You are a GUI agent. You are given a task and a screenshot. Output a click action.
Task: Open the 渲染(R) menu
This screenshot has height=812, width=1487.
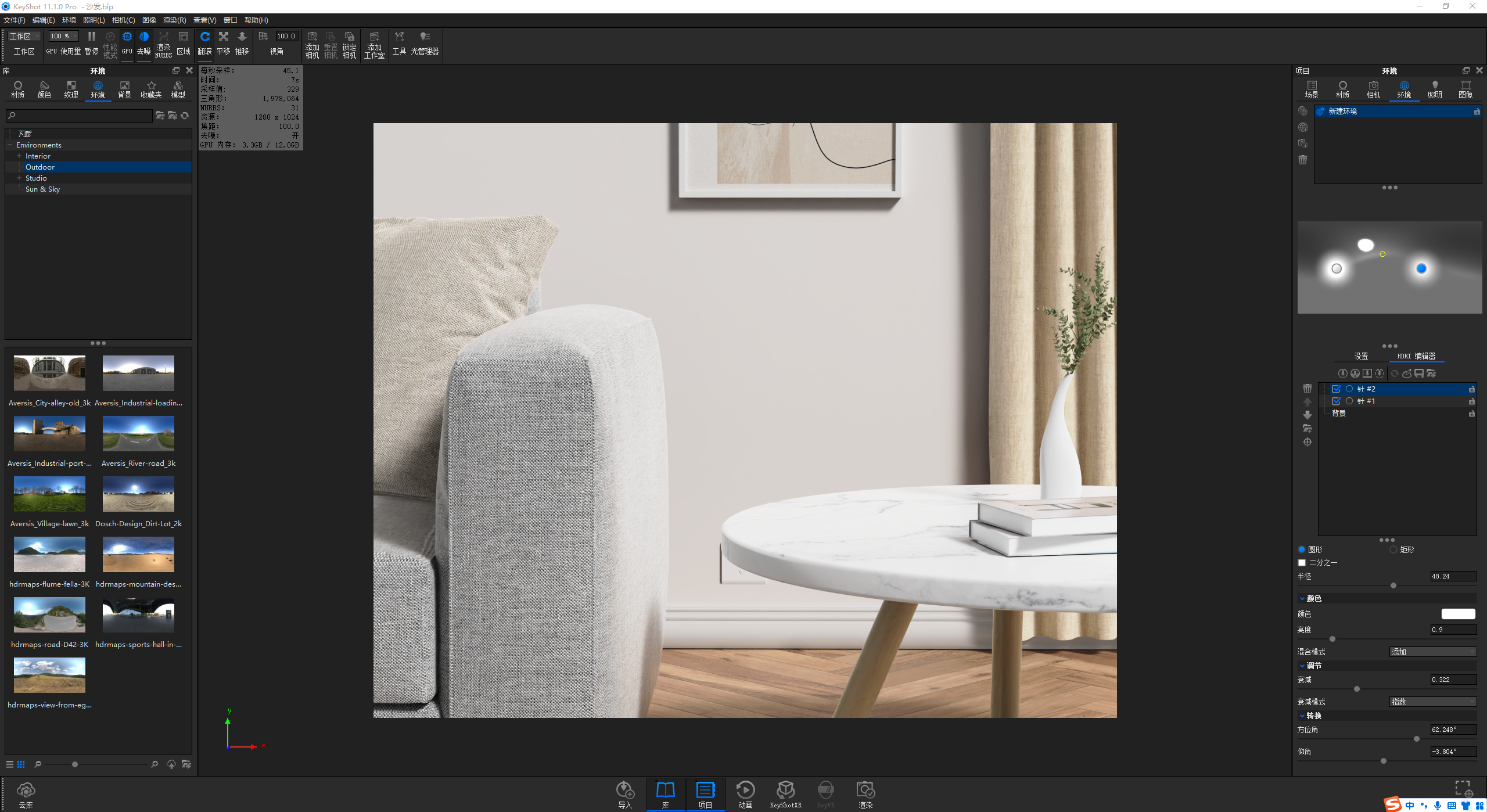click(x=174, y=20)
